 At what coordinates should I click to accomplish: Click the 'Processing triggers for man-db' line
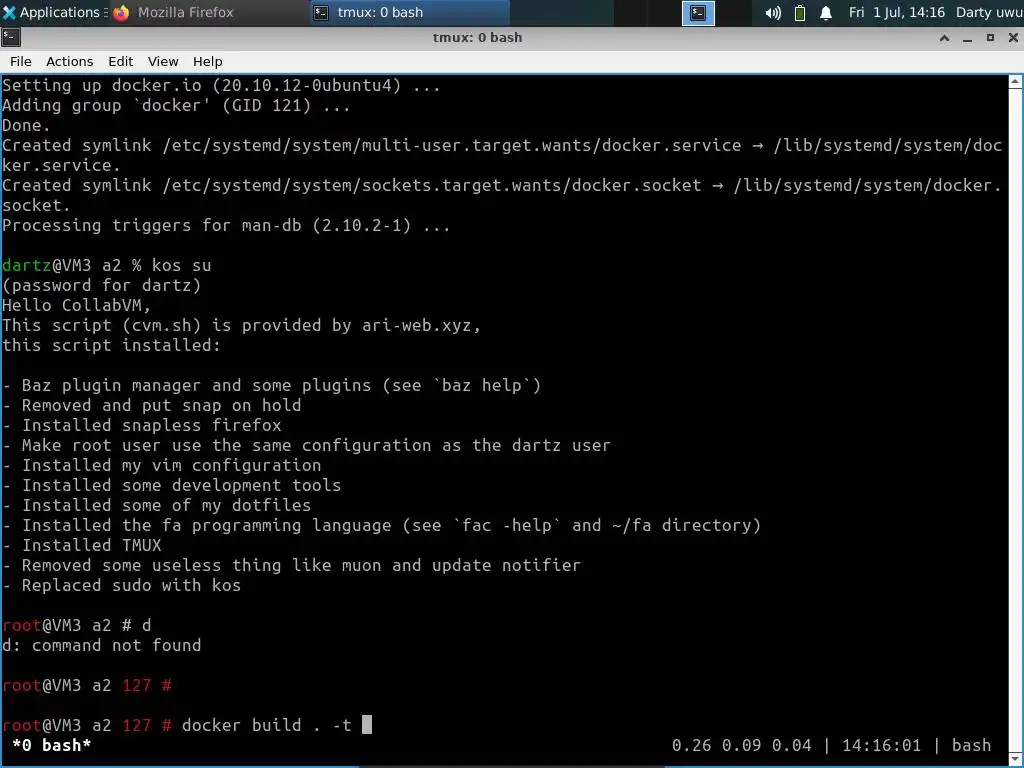point(226,225)
